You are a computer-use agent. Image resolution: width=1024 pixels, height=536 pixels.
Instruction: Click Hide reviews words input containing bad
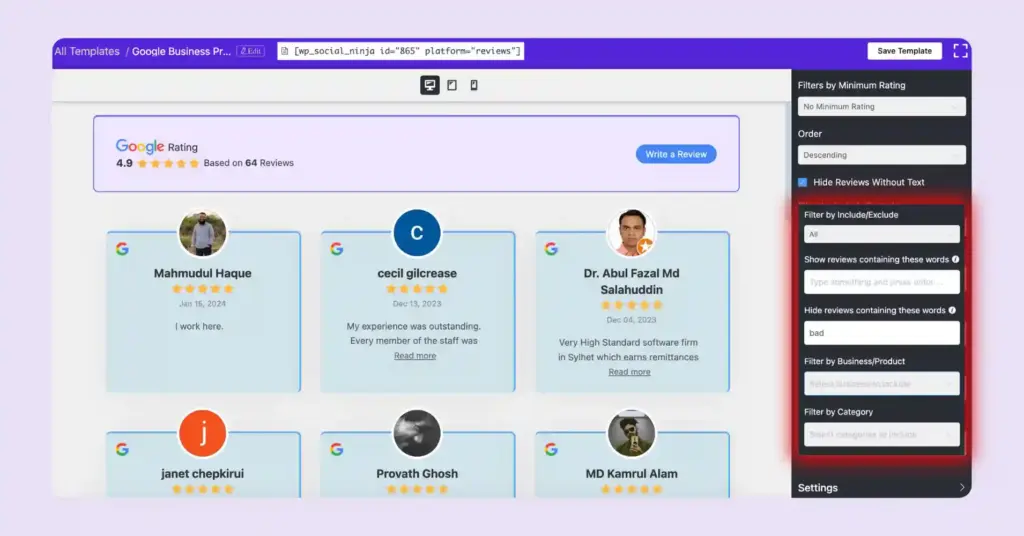pyautogui.click(x=882, y=333)
